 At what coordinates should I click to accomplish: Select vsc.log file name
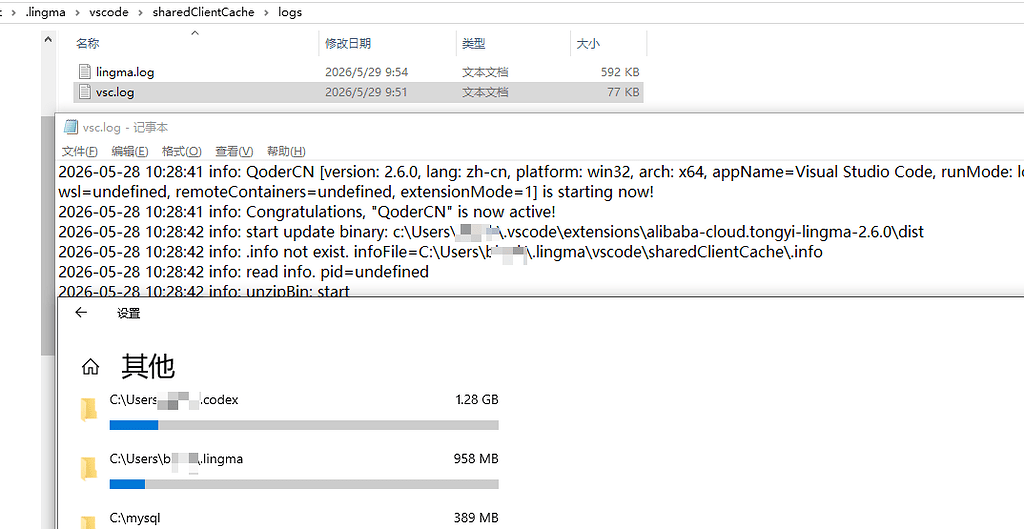pyautogui.click(x=115, y=92)
